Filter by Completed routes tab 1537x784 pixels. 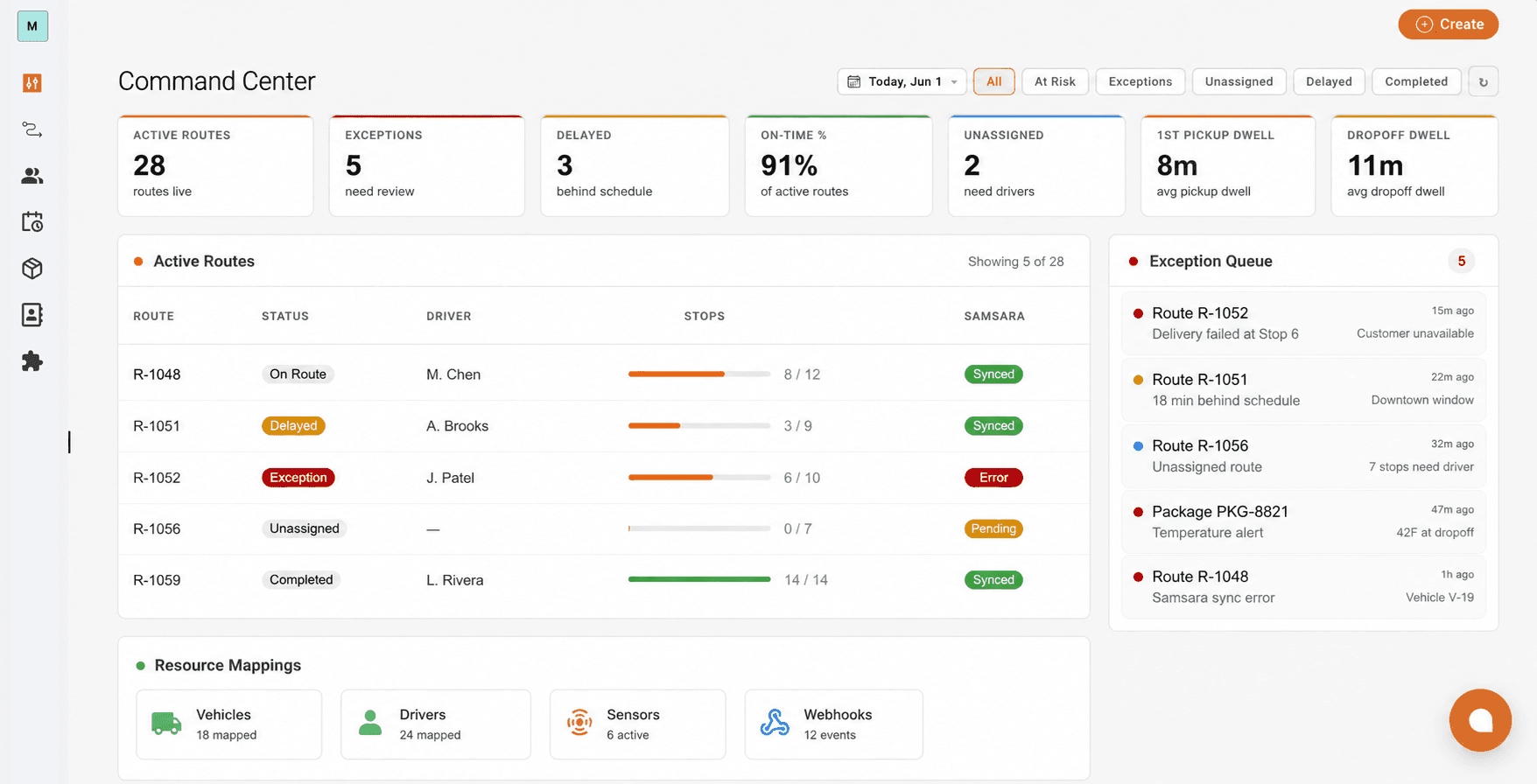[x=1416, y=81]
